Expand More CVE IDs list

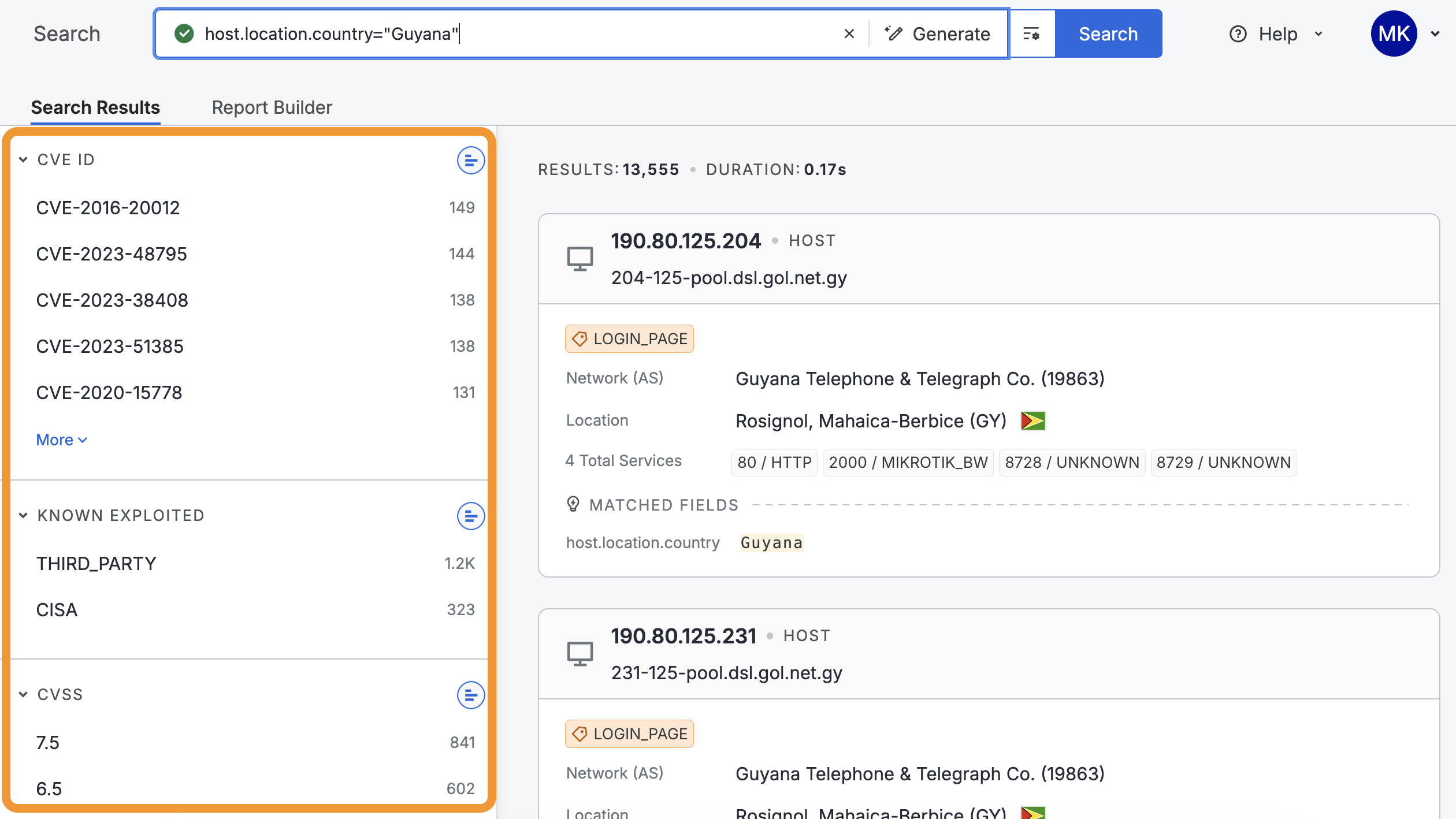61,440
